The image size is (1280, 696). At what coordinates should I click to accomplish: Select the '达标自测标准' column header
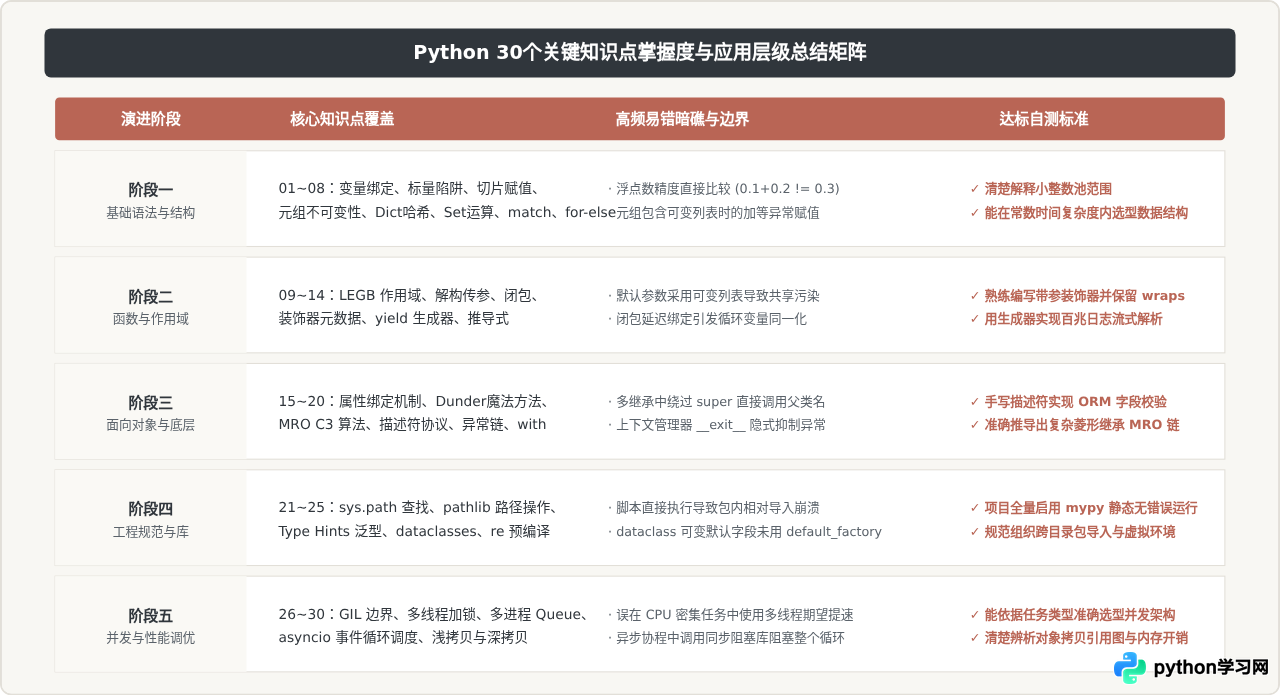[x=1044, y=119]
